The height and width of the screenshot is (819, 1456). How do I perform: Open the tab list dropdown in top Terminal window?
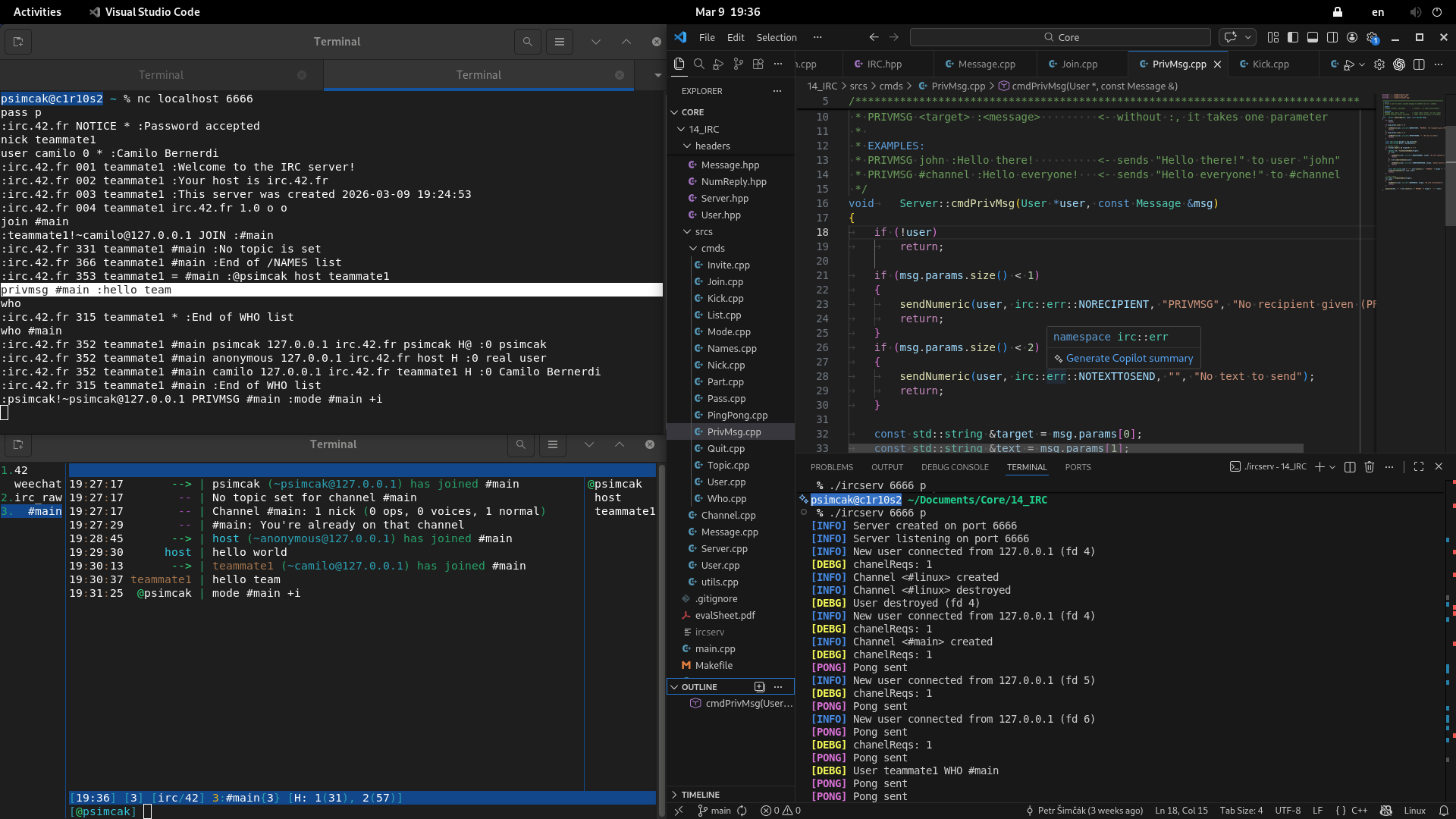(657, 75)
